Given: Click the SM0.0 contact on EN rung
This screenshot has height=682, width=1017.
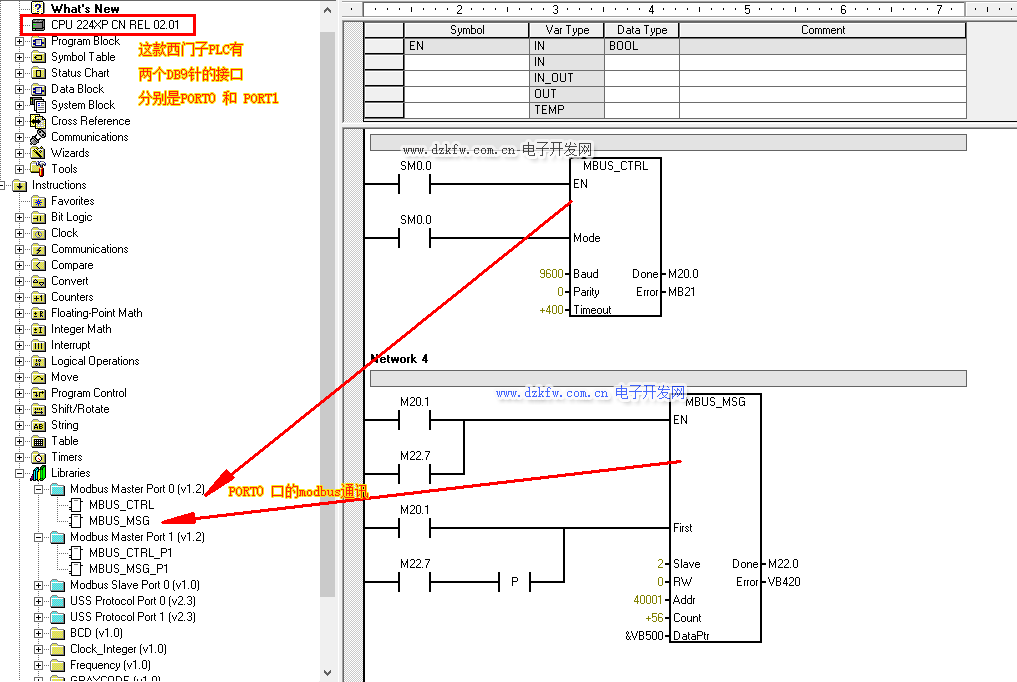Looking at the screenshot, I should pyautogui.click(x=415, y=184).
